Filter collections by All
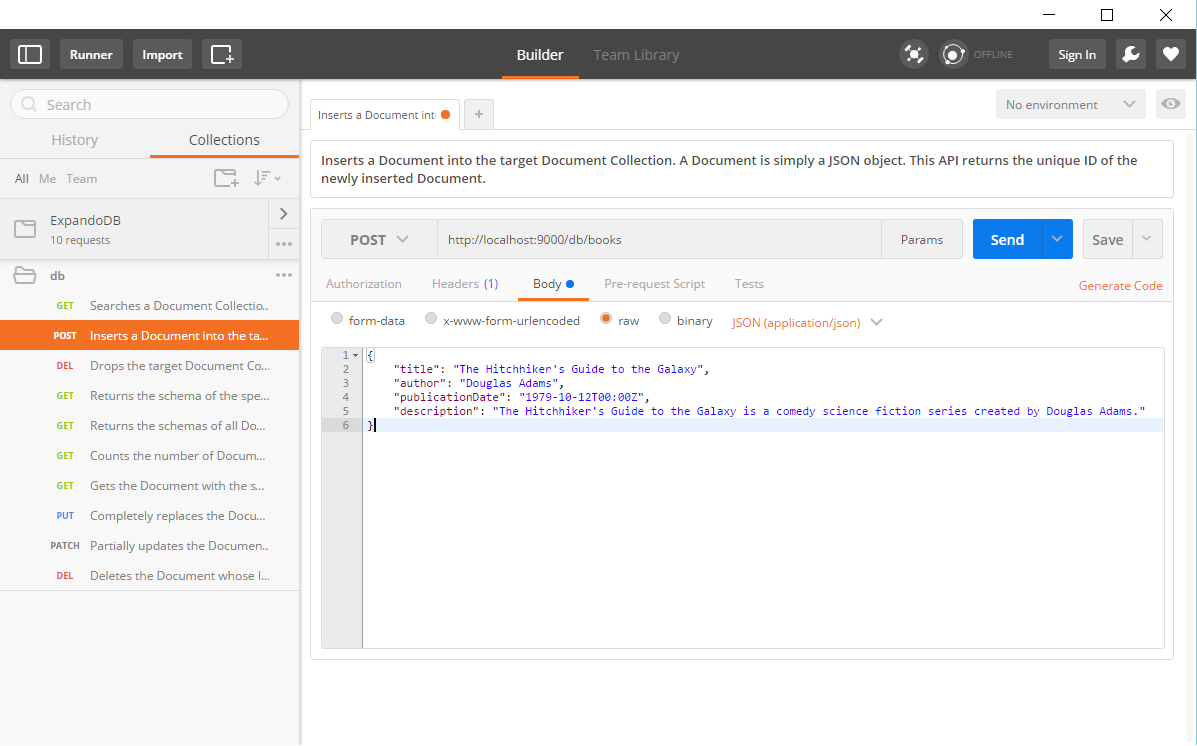 point(21,179)
